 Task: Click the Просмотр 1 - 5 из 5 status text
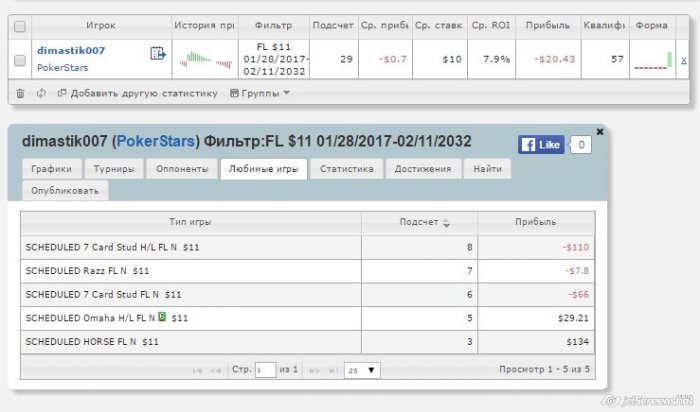[544, 370]
